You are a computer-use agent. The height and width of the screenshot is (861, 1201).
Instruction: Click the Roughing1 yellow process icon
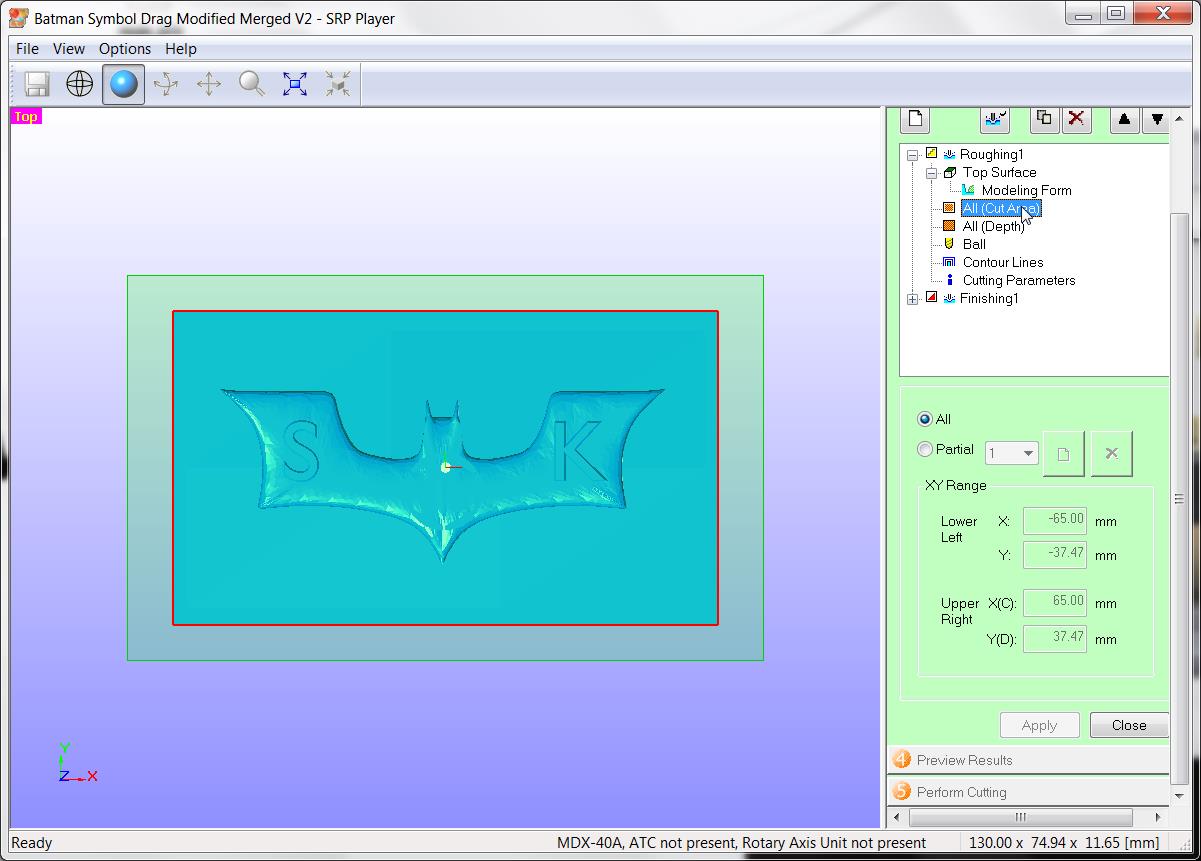(x=932, y=154)
